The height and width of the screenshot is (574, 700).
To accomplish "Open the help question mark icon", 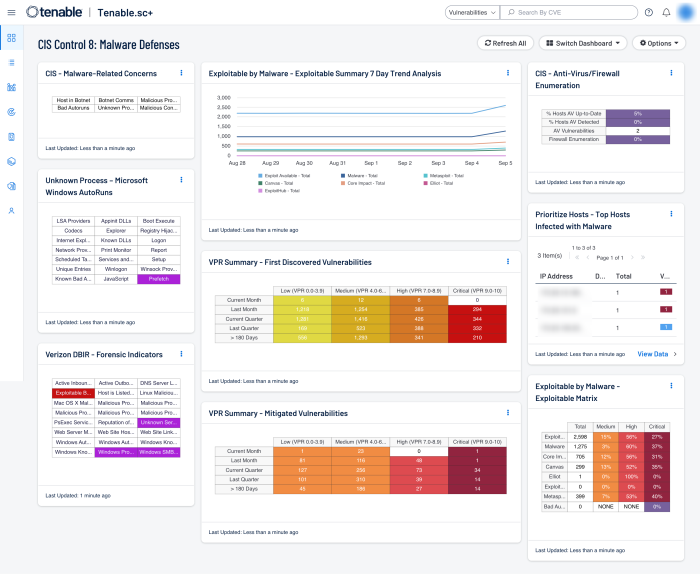I will click(x=649, y=12).
